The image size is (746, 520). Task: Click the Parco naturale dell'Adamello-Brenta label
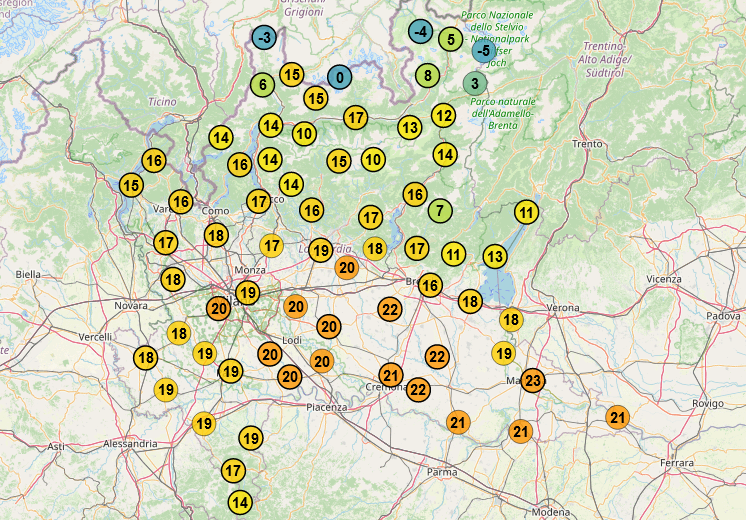(503, 114)
